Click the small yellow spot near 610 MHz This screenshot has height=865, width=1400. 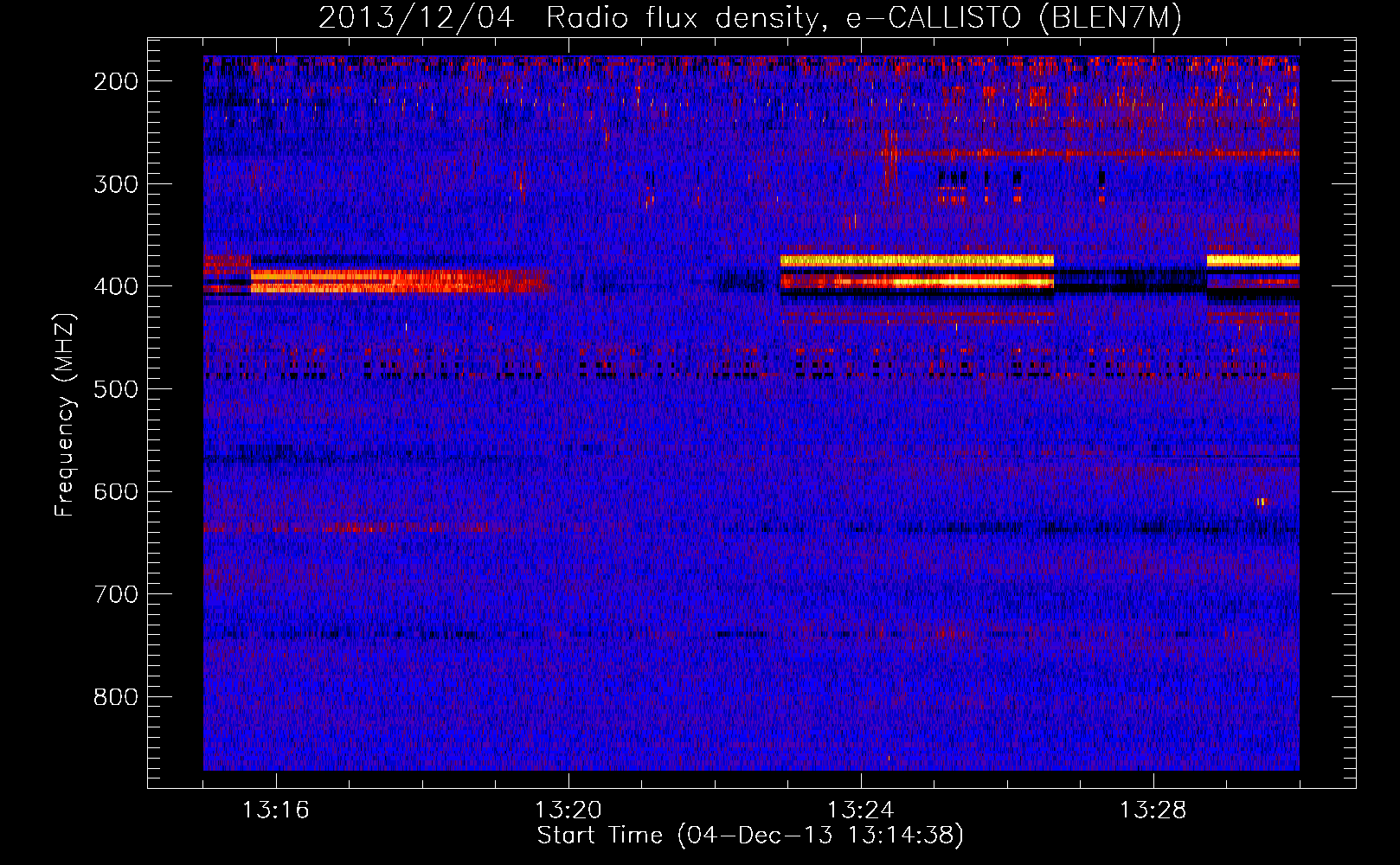[x=1262, y=501]
